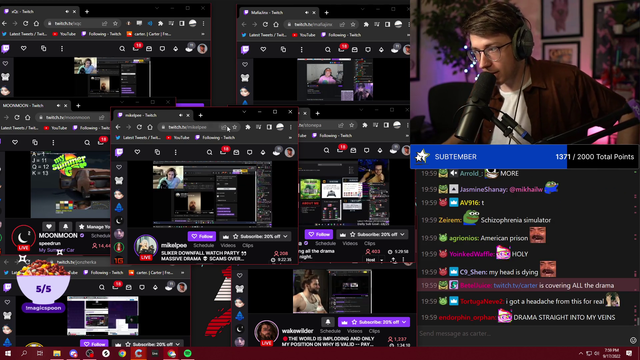Open Videos tab on mikelpee channel

(228, 245)
